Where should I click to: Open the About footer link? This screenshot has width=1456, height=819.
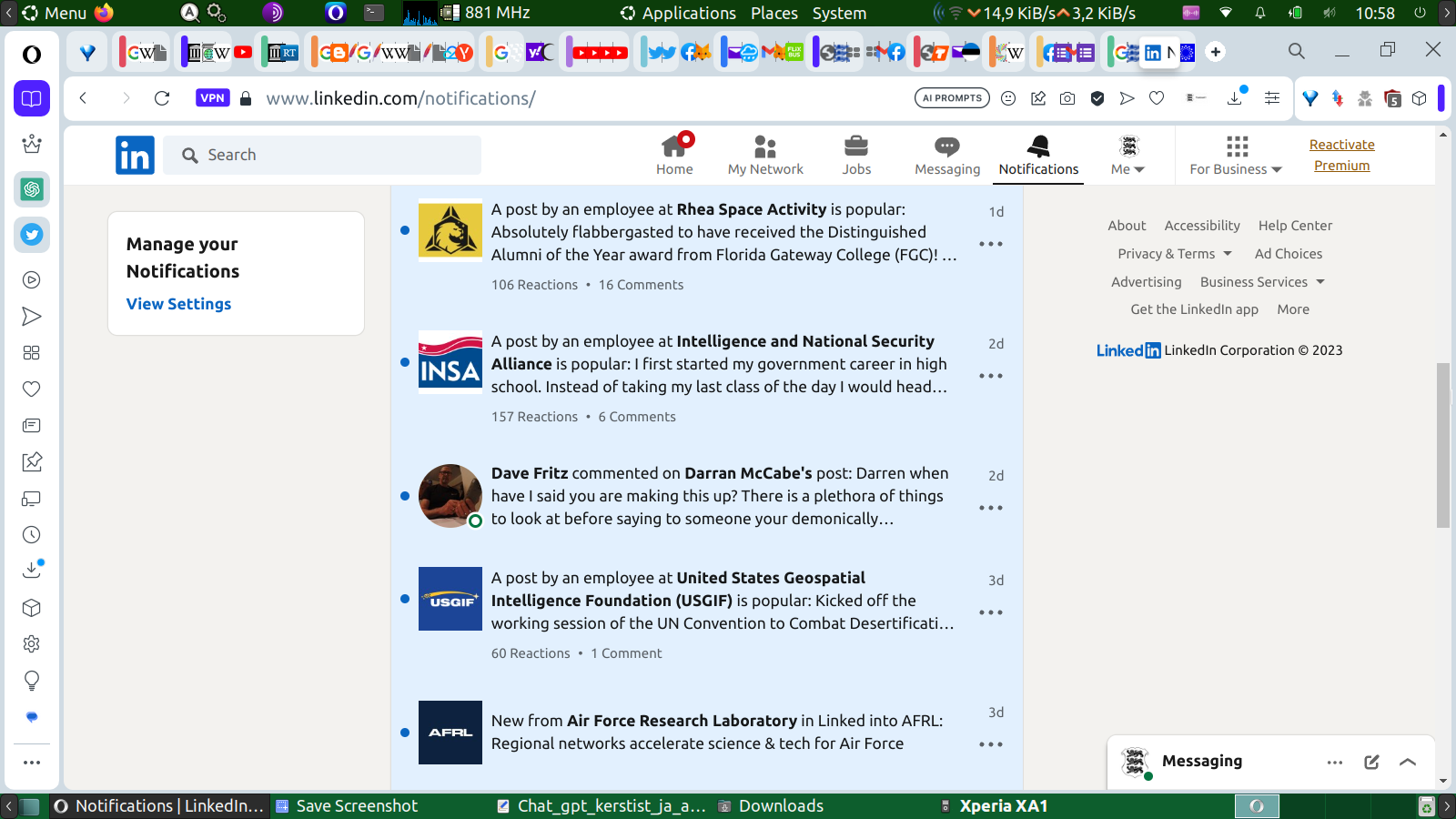coord(1127,226)
